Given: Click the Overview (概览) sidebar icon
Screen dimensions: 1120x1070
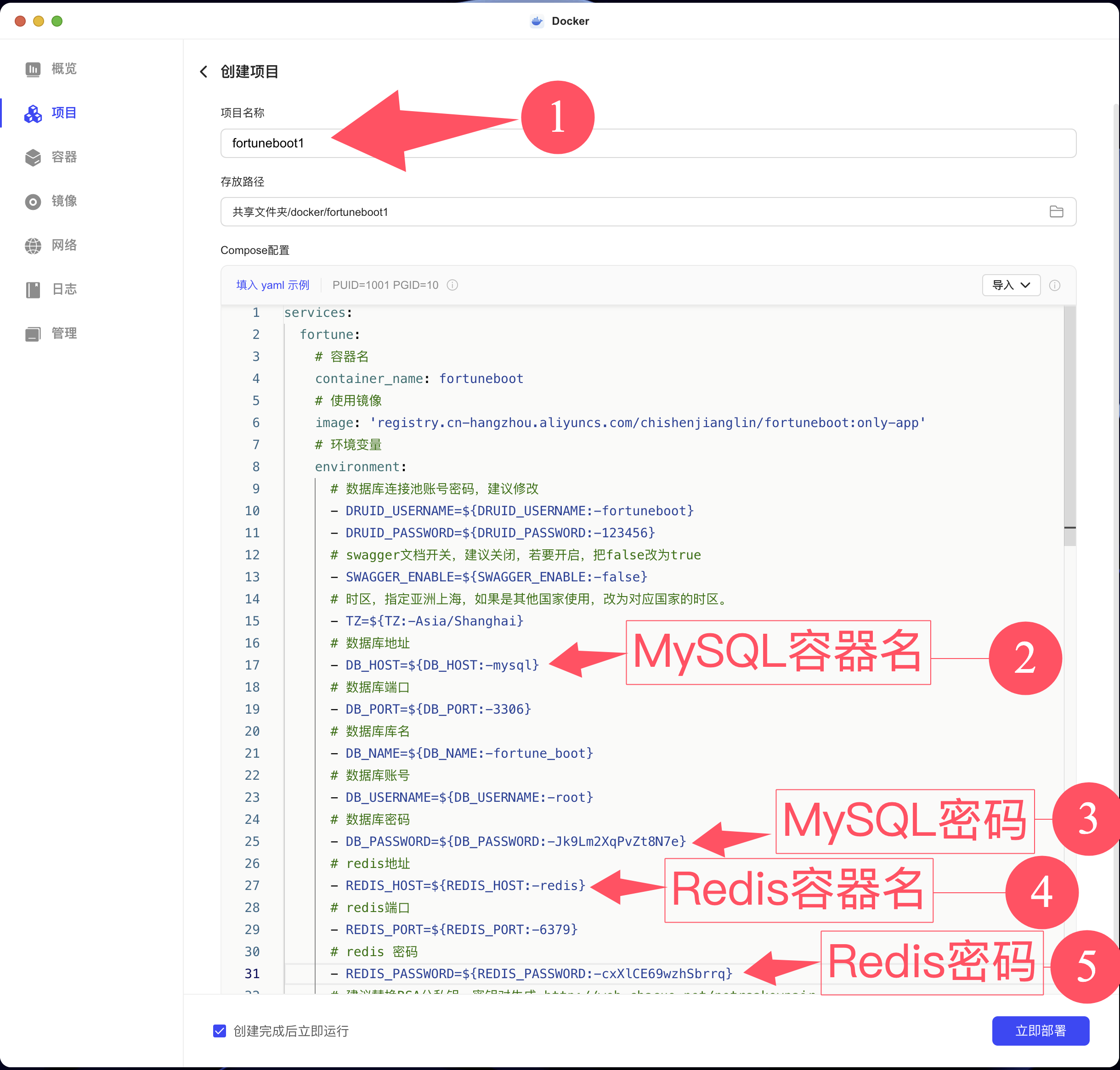Looking at the screenshot, I should pos(33,69).
